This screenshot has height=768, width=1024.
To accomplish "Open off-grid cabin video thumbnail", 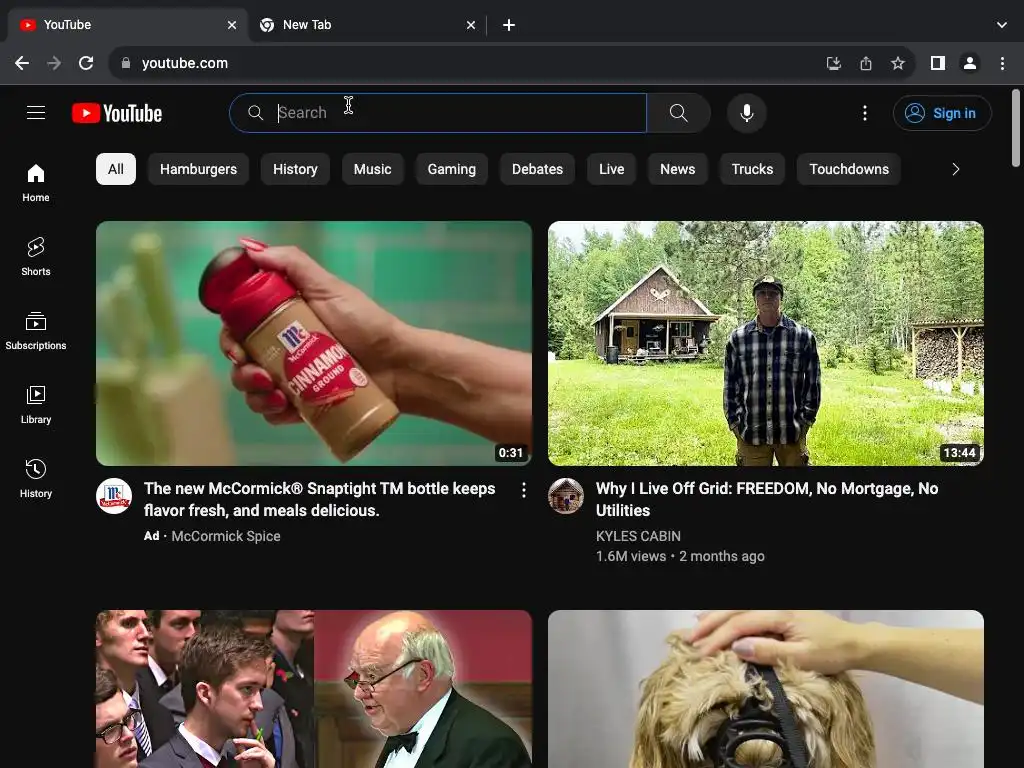I will 766,344.
